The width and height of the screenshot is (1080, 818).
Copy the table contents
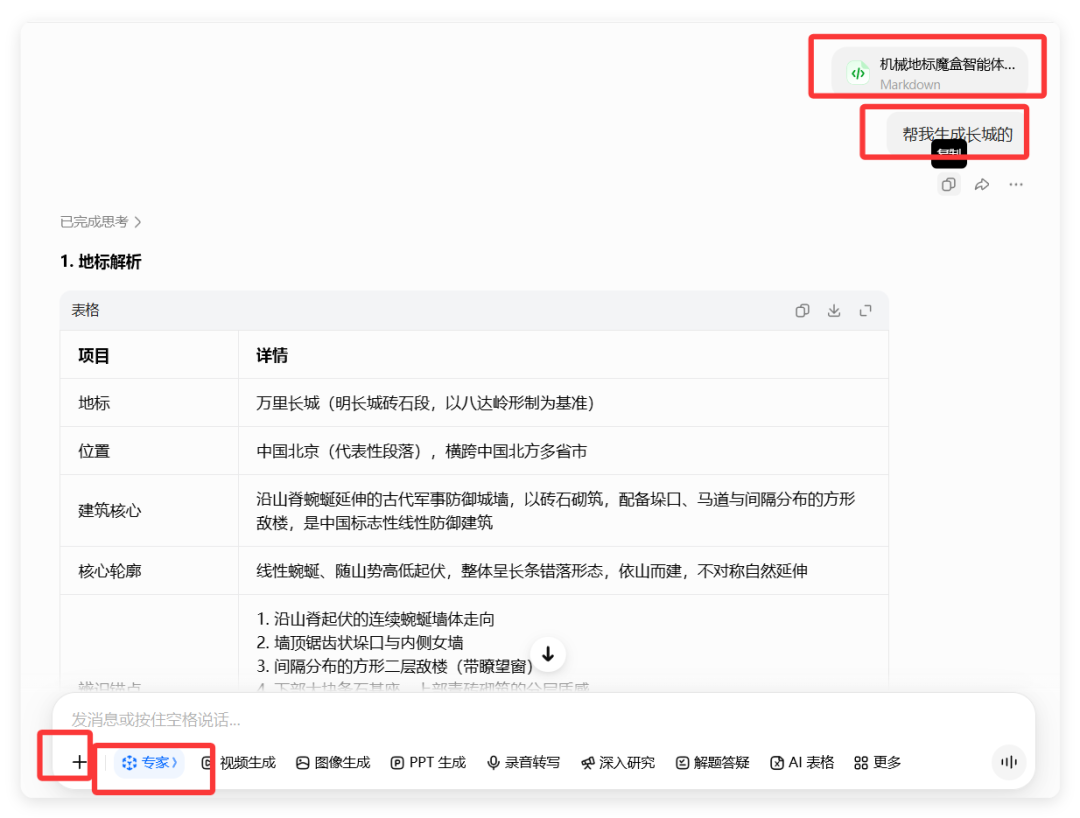802,311
